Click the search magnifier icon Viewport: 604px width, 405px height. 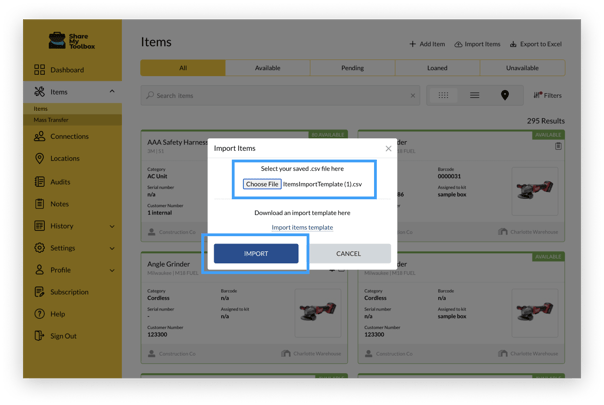pyautogui.click(x=150, y=95)
